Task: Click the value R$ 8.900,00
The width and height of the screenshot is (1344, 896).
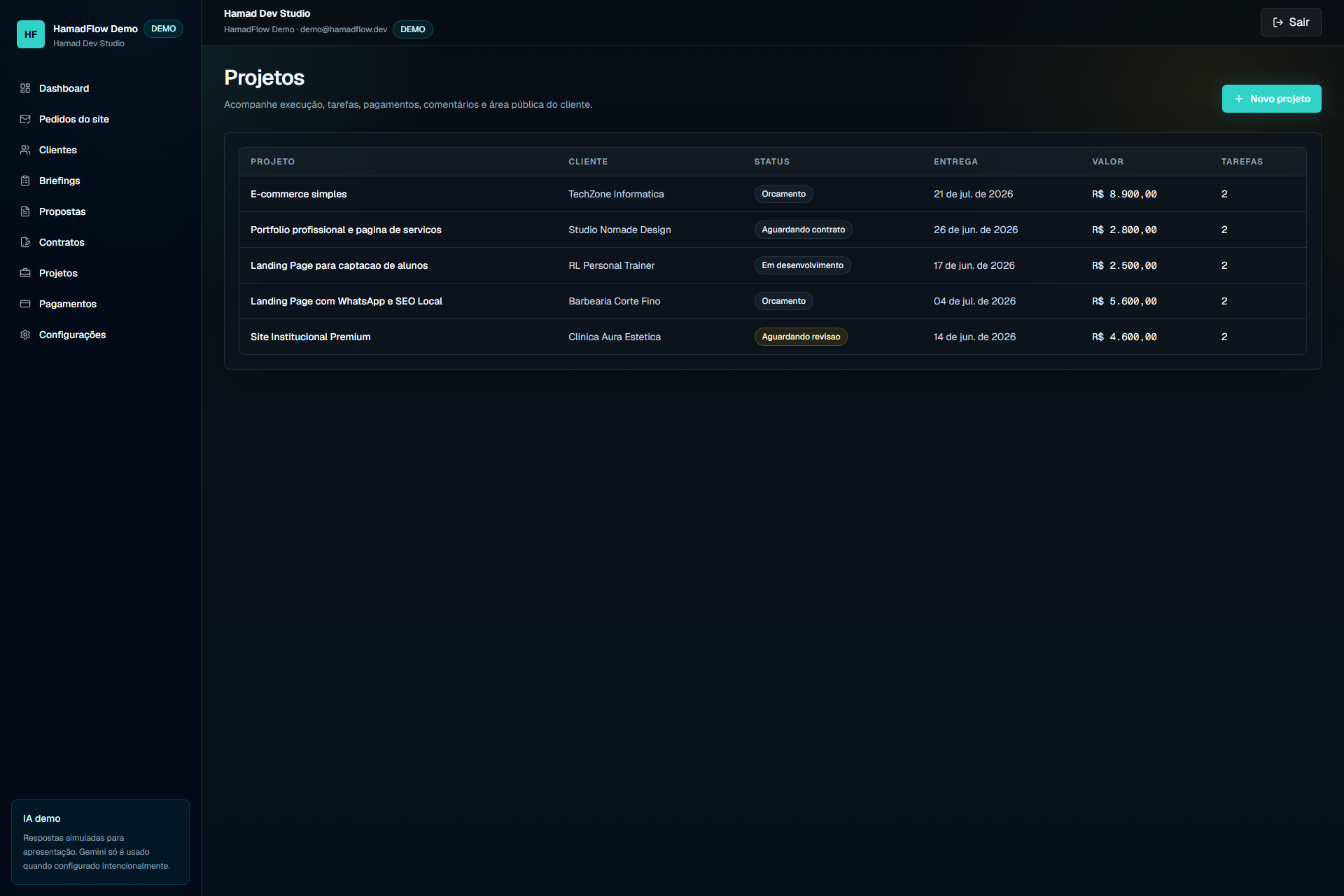Action: 1124,194
